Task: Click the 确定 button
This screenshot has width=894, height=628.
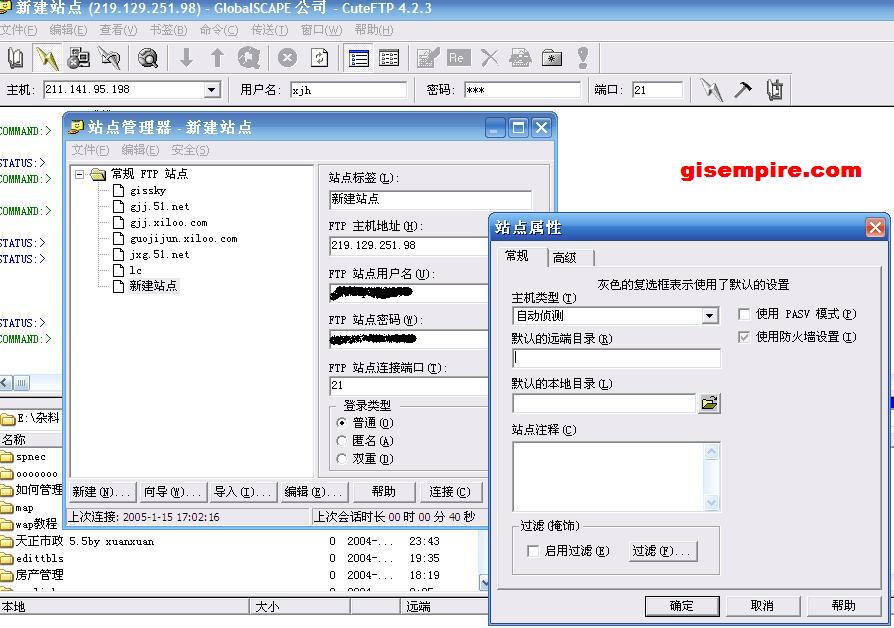Action: [x=682, y=606]
